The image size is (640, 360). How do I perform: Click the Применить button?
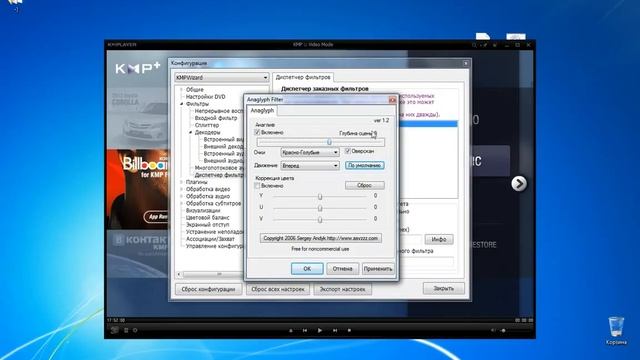click(x=378, y=269)
